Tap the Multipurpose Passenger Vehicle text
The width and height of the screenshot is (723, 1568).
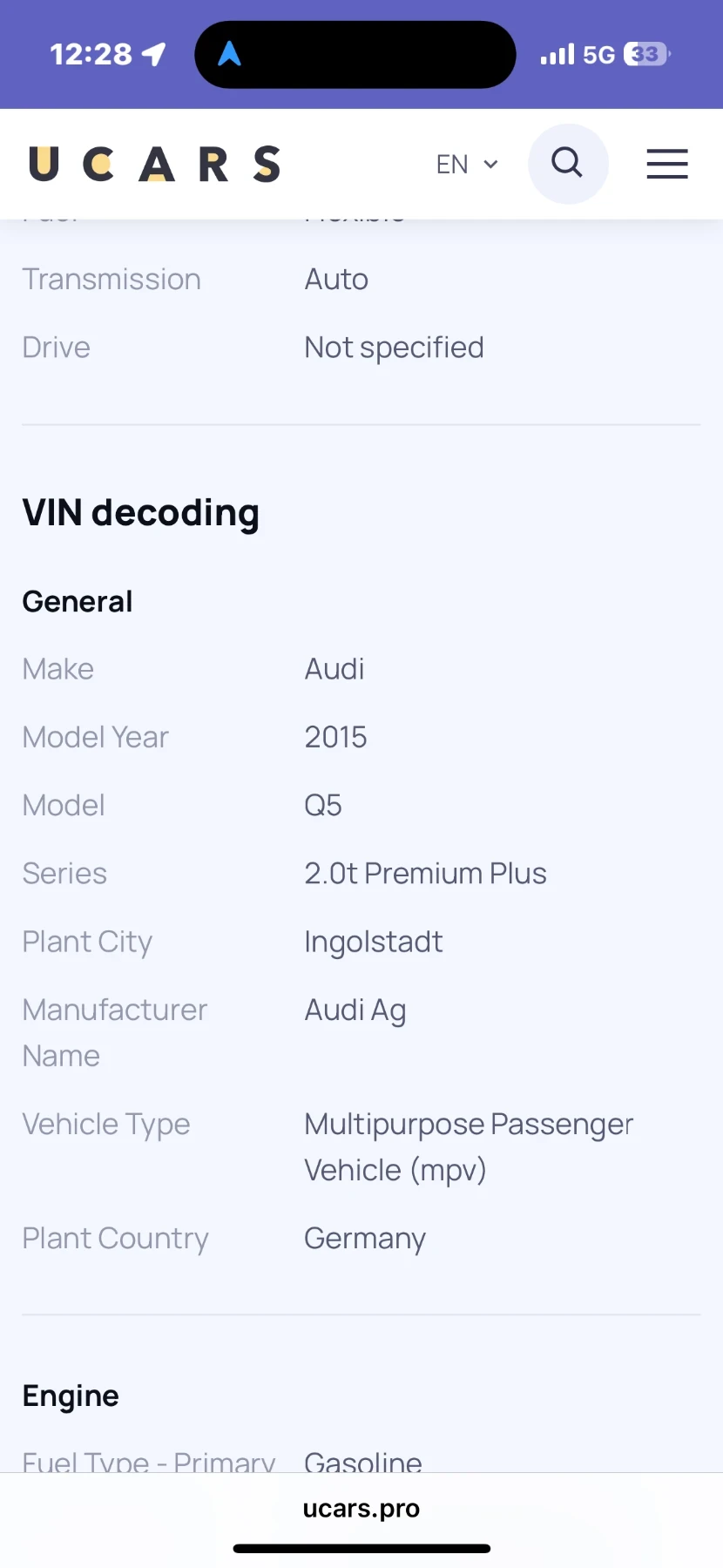(x=469, y=1146)
